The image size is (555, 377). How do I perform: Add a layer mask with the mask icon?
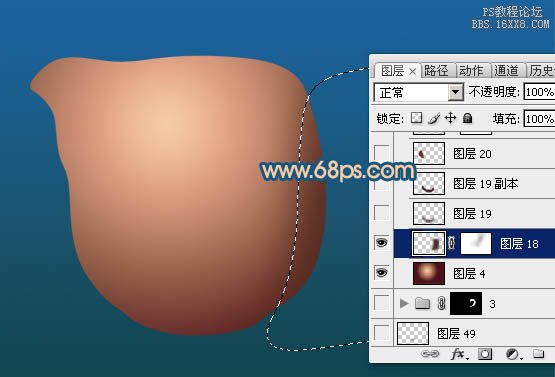pos(485,354)
